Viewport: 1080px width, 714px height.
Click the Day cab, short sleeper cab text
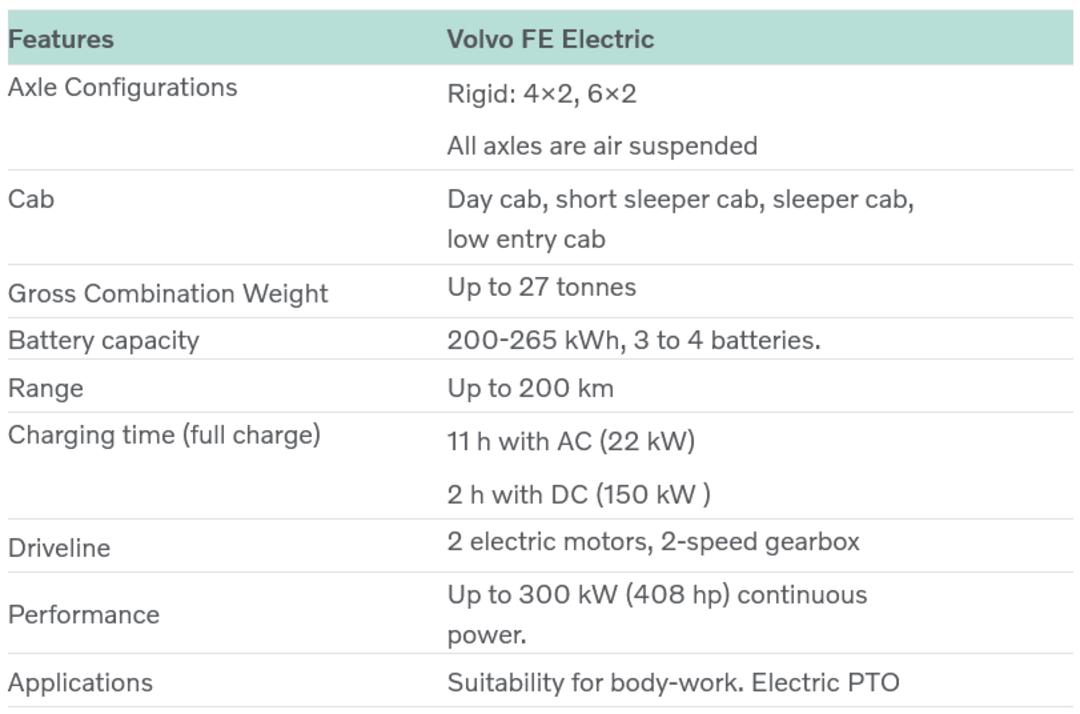pos(605,199)
